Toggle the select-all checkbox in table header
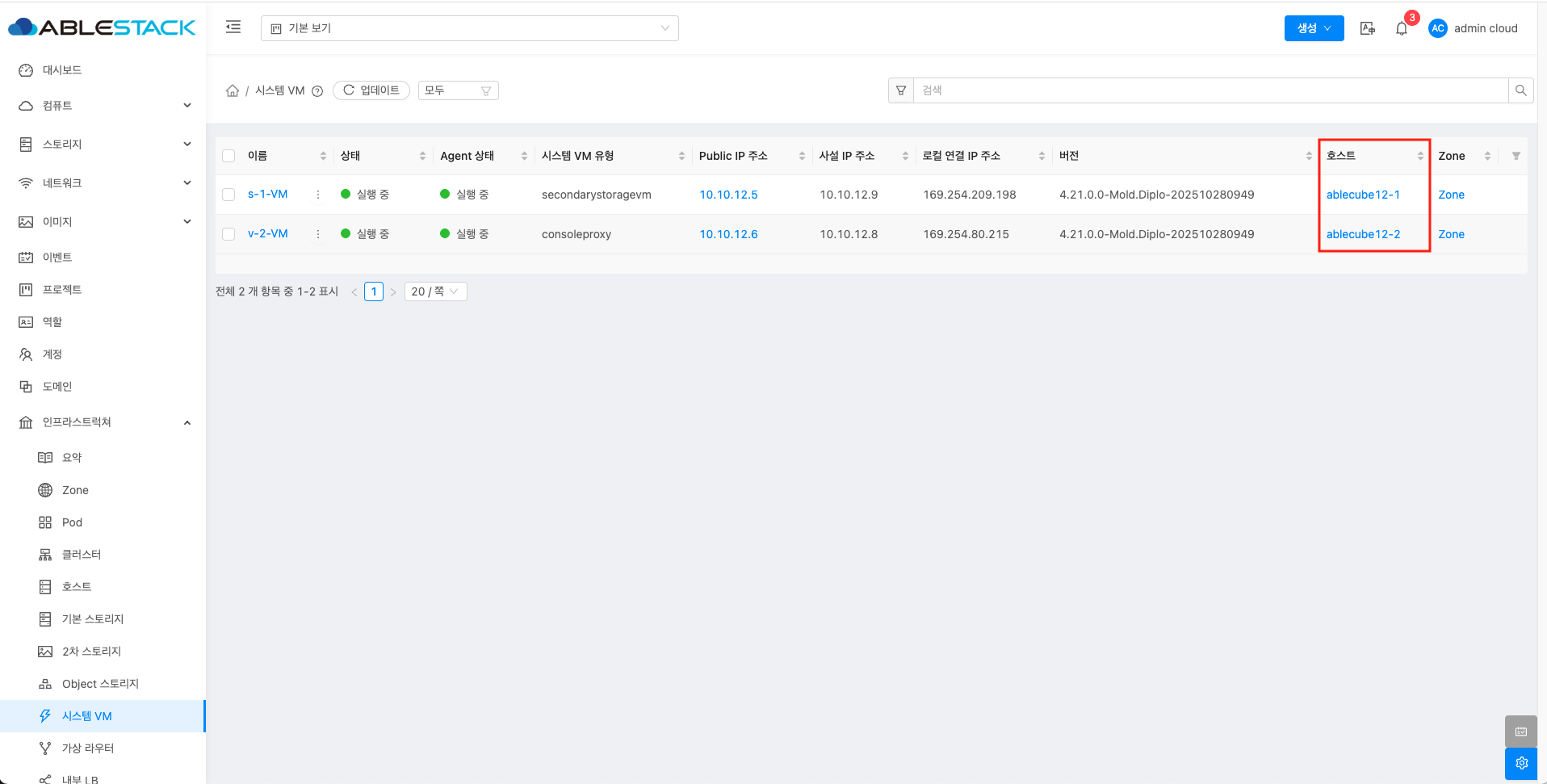Screen dimensions: 1547x784 [228, 156]
